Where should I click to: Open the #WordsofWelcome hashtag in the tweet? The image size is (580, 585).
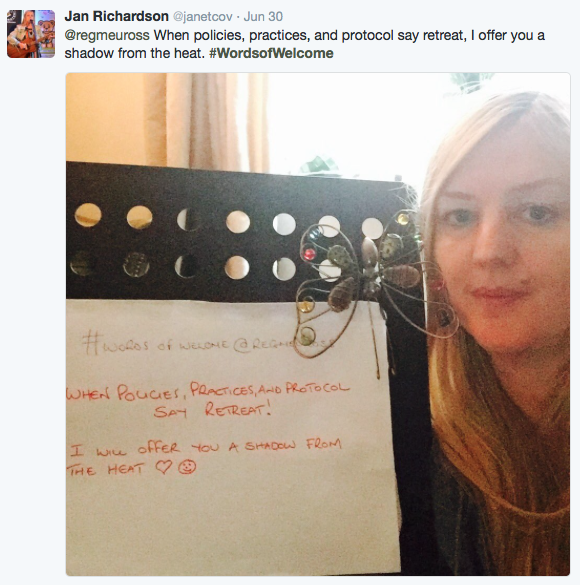coord(271,53)
